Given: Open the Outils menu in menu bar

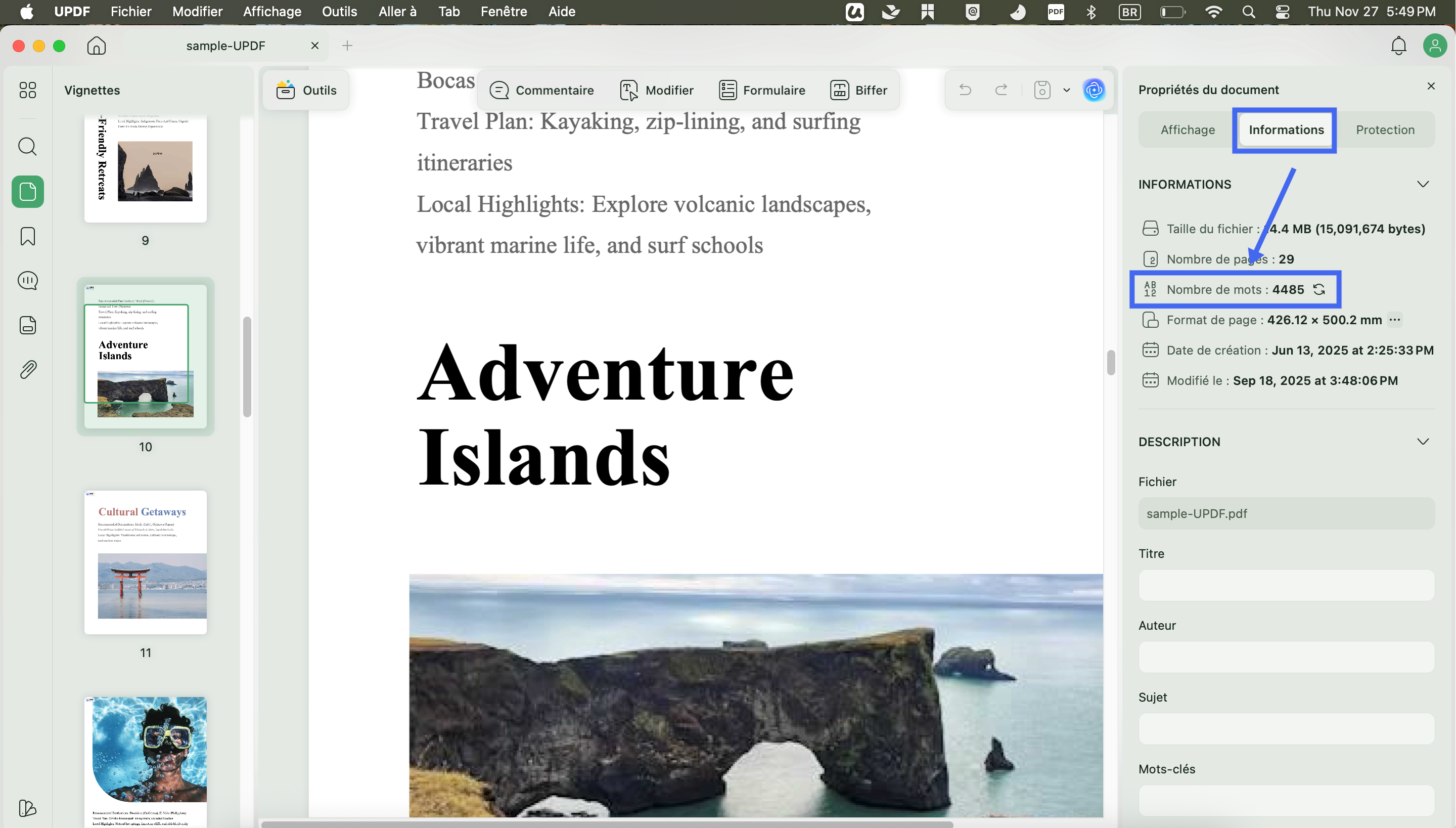Looking at the screenshot, I should 339,11.
